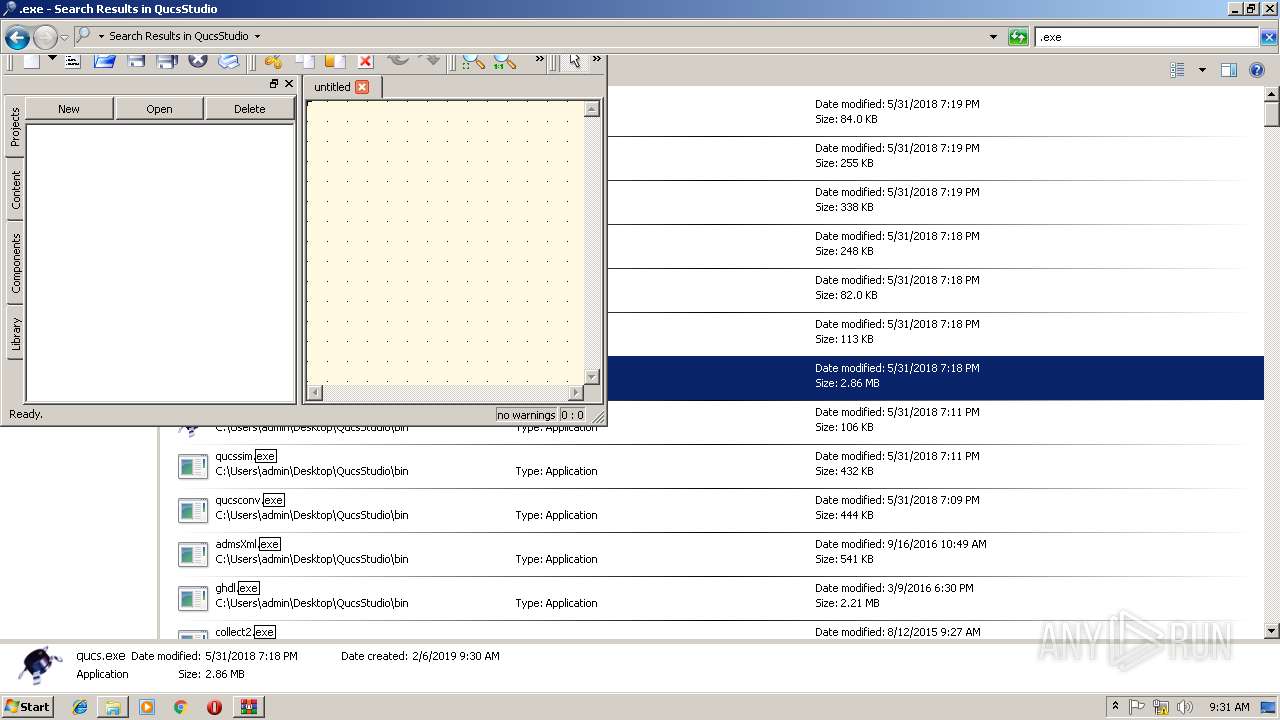Click Explorer file list scrollbar up arrow
1280x720 pixels.
pyautogui.click(x=1272, y=94)
